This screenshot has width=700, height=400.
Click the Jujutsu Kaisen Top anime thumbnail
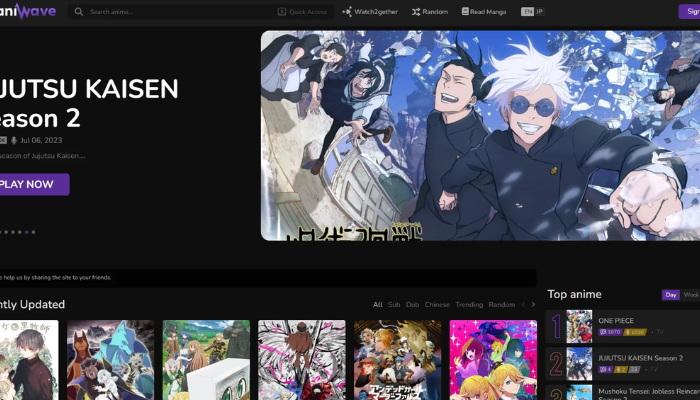[x=579, y=364]
